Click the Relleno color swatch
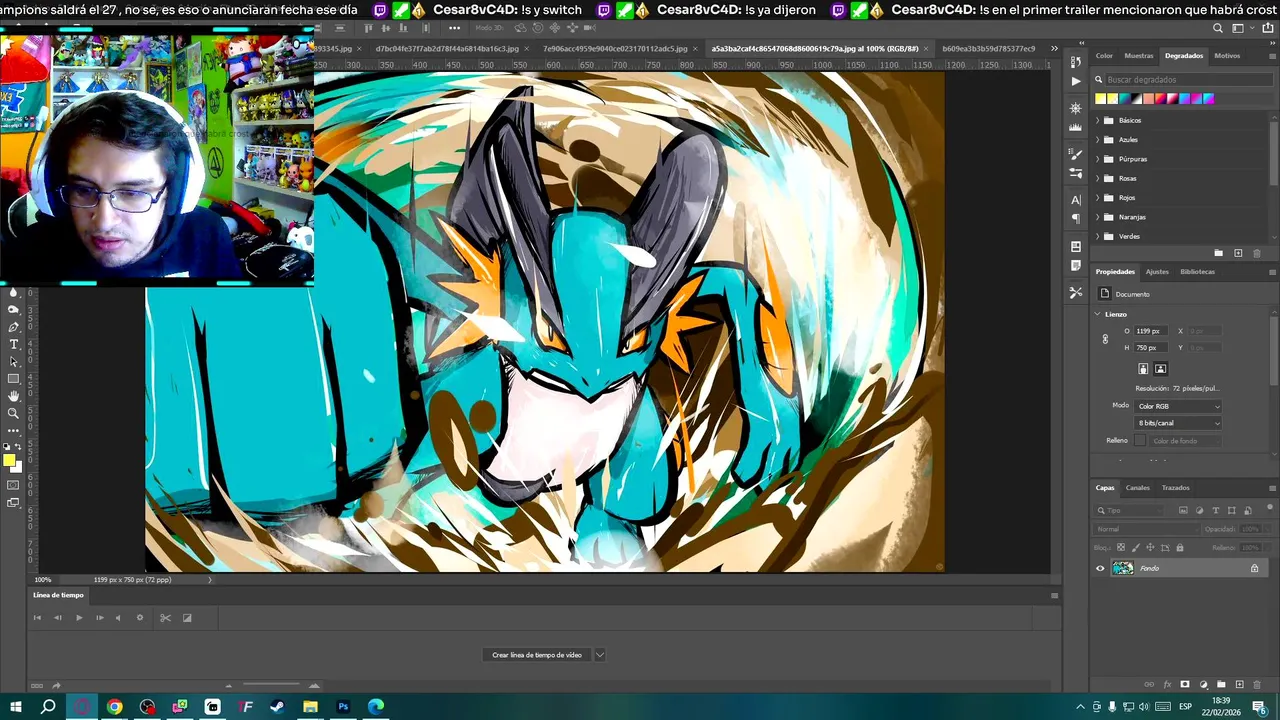This screenshot has width=1280, height=720. 1140,441
